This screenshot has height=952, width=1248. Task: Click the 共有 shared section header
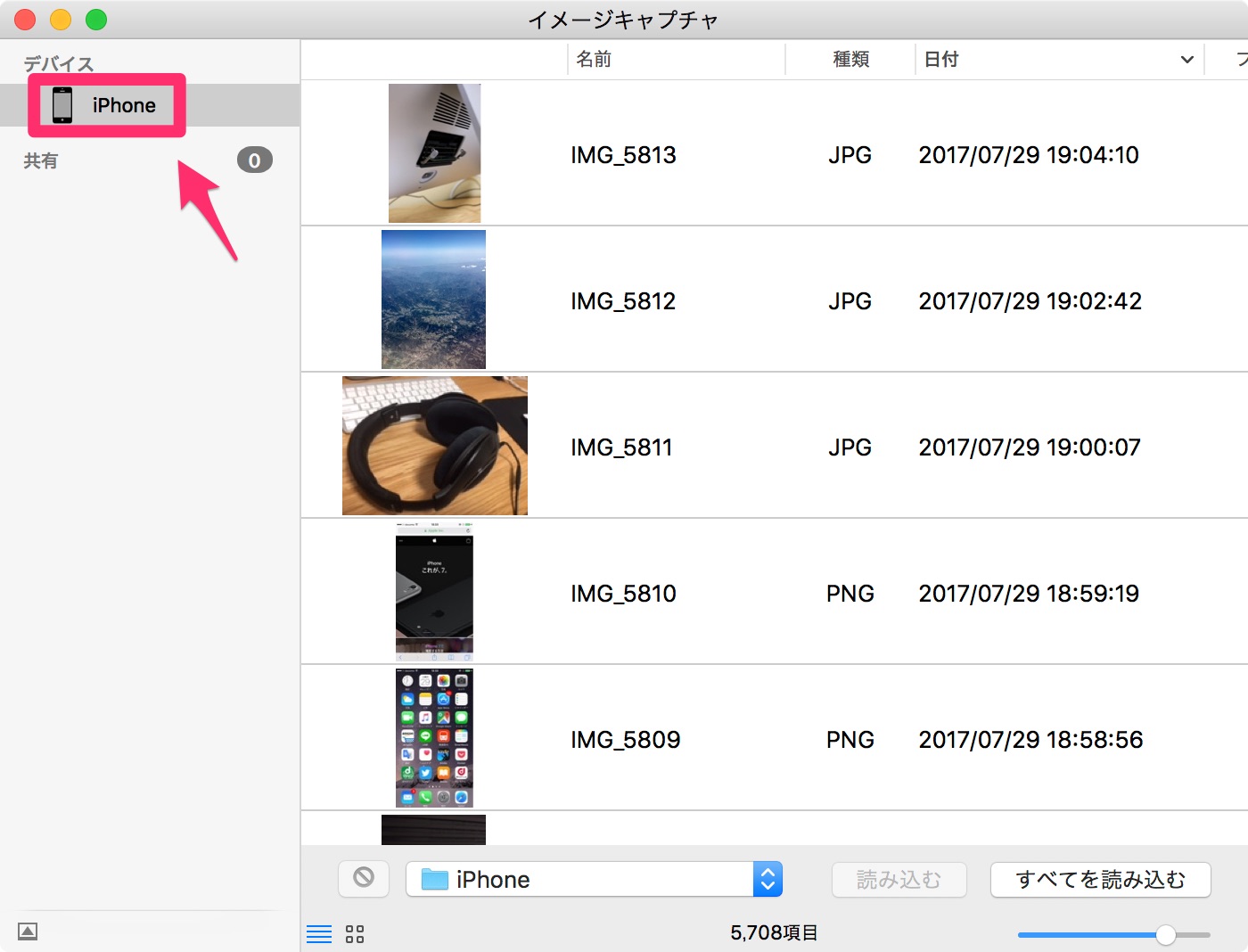(40, 161)
